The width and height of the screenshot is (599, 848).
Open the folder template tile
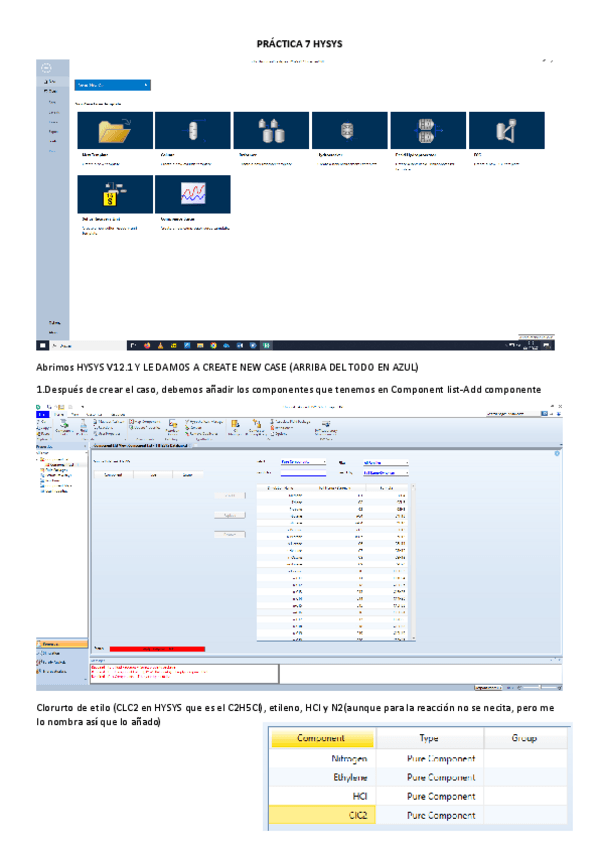point(115,130)
